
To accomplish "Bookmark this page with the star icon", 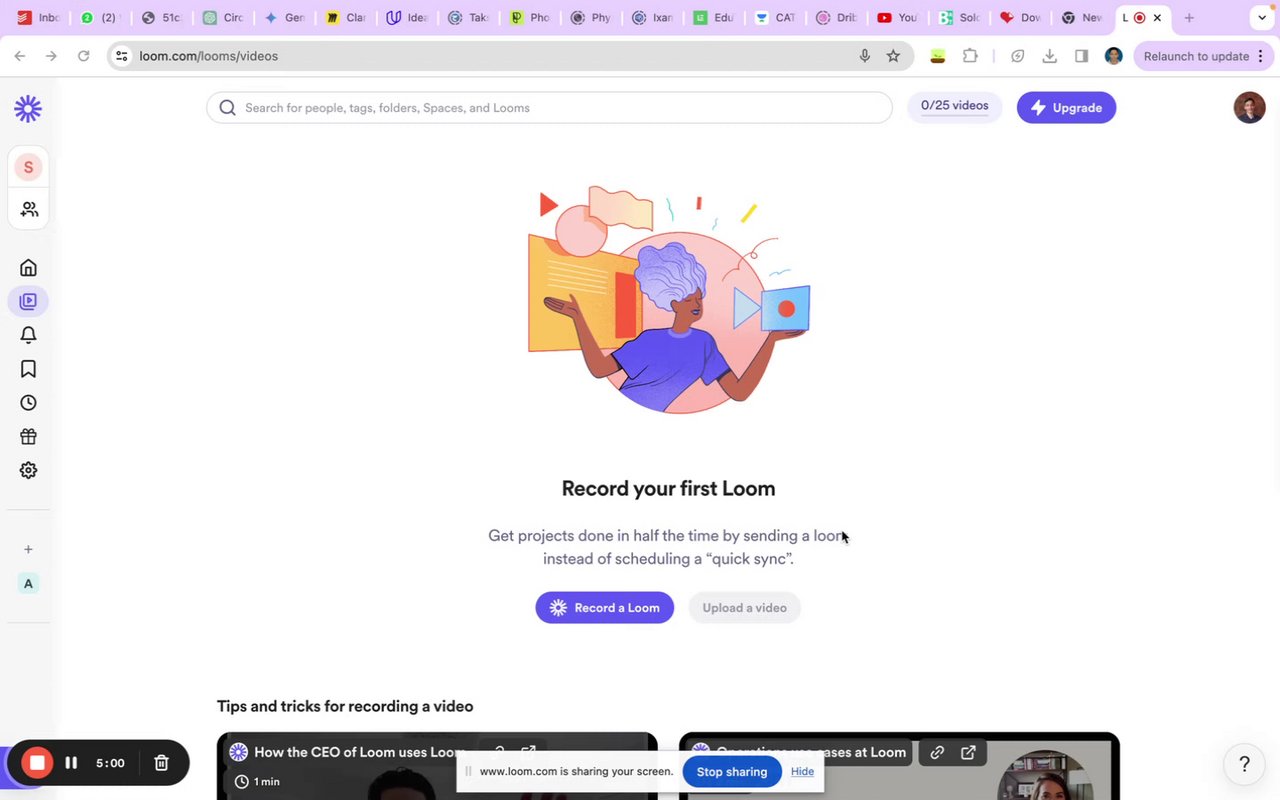I will pos(893,56).
